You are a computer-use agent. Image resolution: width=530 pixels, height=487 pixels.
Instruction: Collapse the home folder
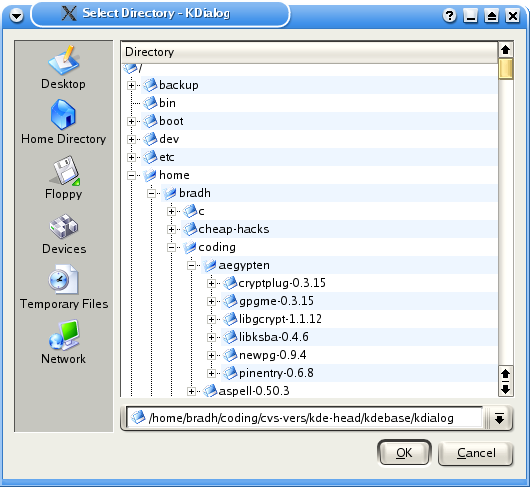coord(131,175)
